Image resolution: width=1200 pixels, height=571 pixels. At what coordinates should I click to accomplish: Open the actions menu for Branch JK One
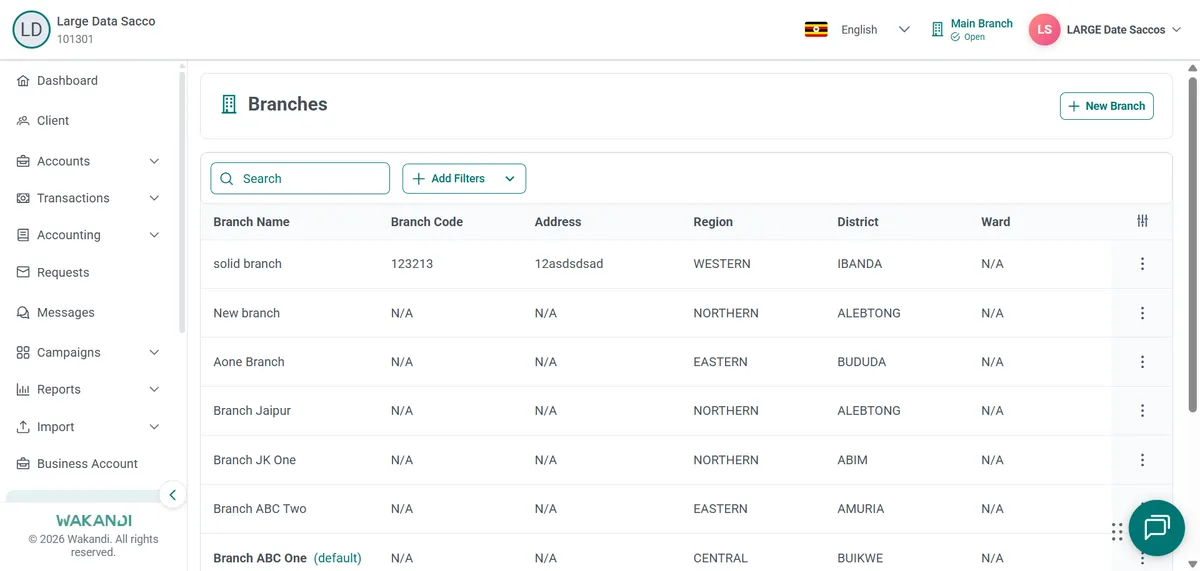[x=1142, y=460]
